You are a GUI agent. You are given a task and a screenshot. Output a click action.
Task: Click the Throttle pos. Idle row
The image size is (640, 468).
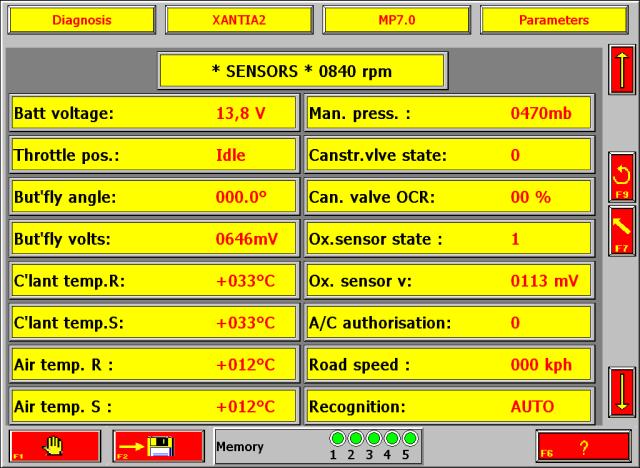click(x=154, y=155)
